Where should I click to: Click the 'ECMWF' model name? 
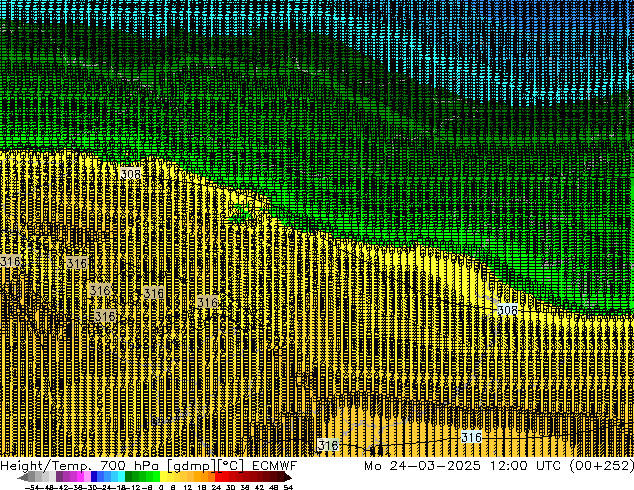[x=275, y=466]
